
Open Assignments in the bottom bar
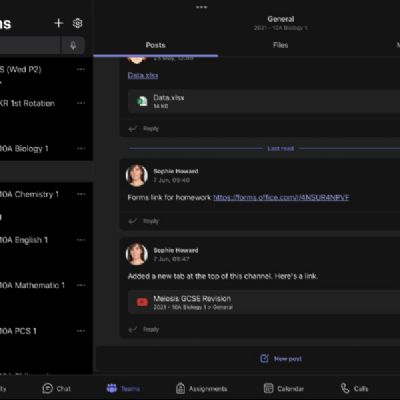click(201, 388)
